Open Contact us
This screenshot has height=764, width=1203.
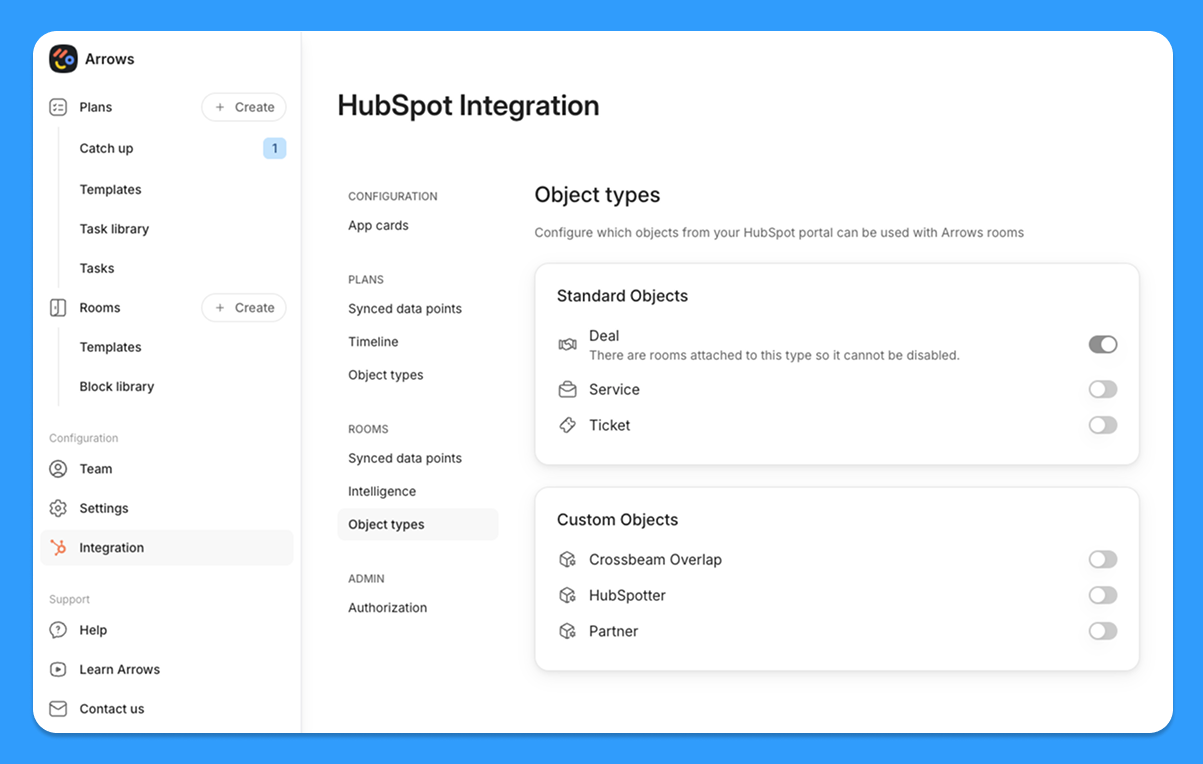(x=112, y=709)
